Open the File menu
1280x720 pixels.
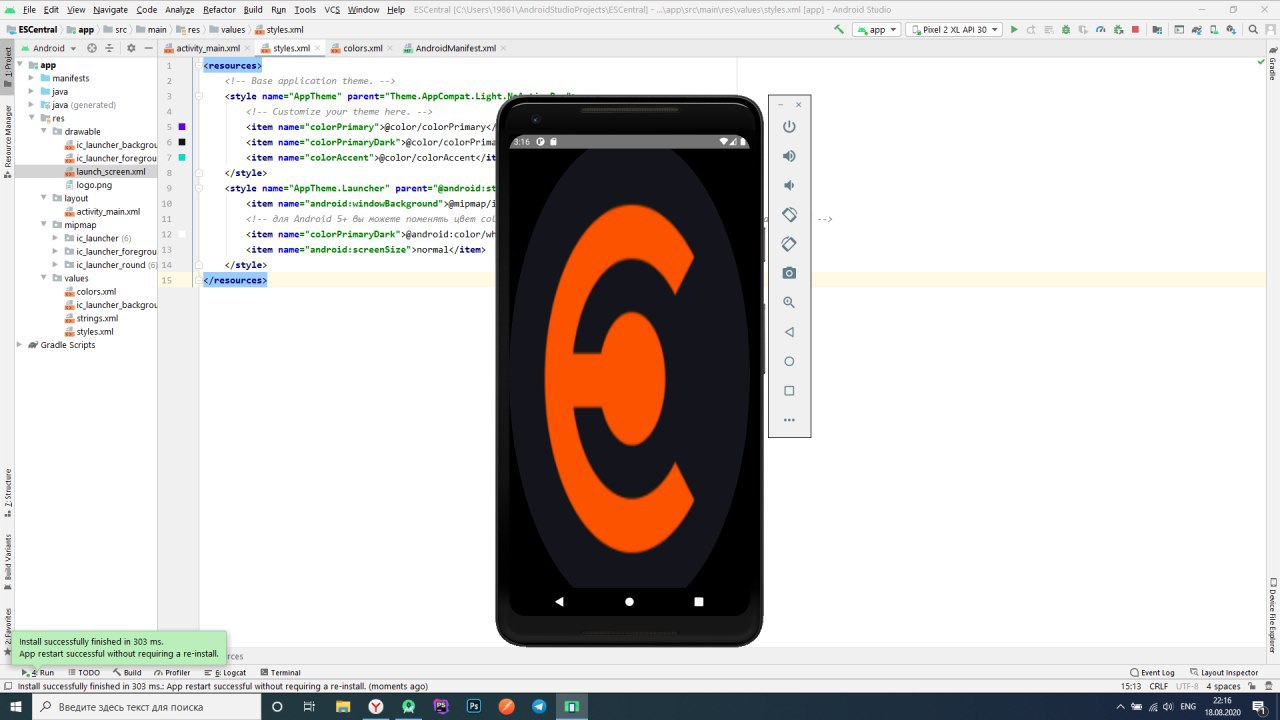click(x=29, y=10)
